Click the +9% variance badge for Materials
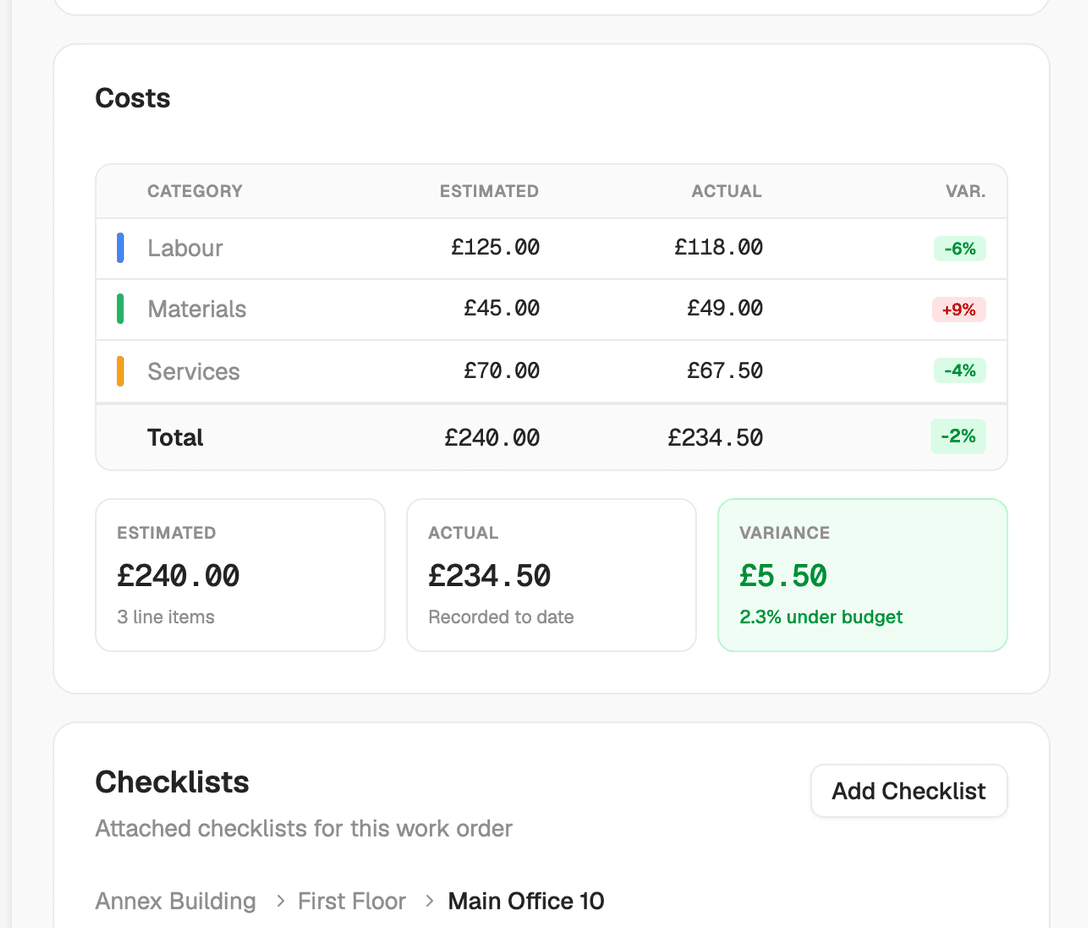This screenshot has height=928, width=1088. [x=959, y=310]
